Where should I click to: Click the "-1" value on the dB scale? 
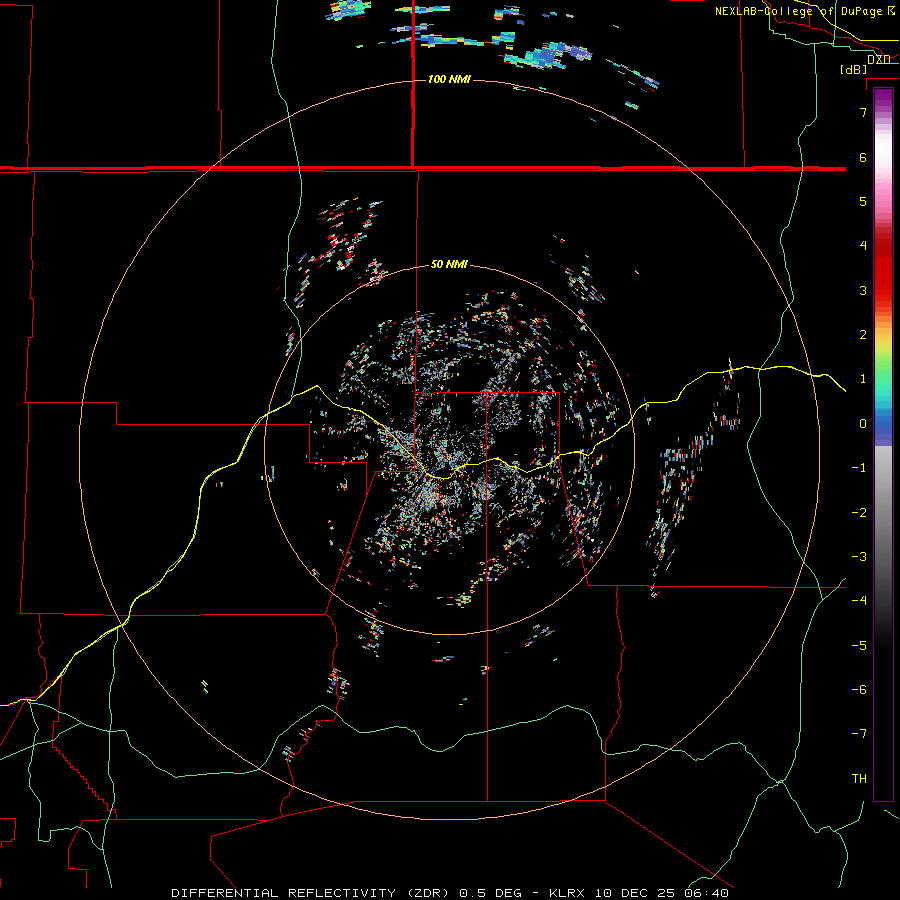[859, 468]
